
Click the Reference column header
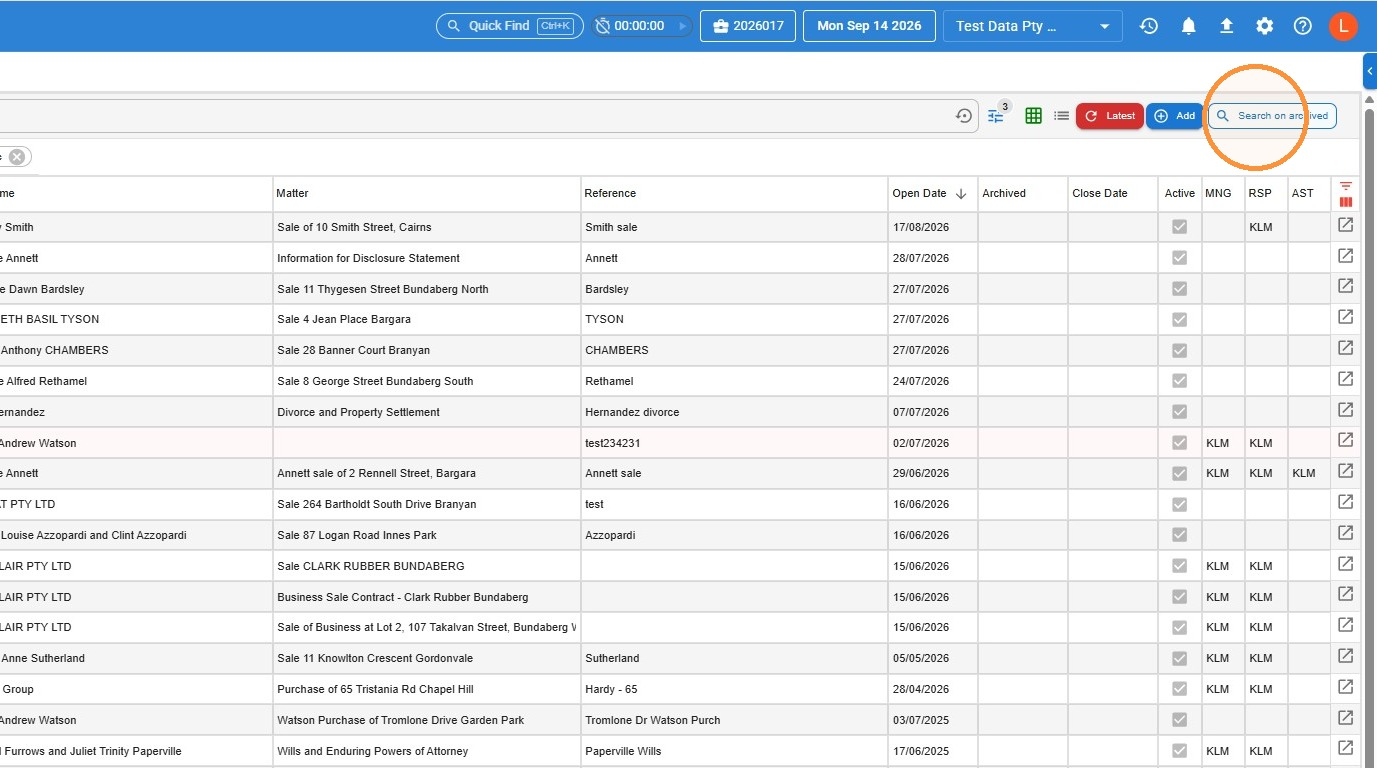coord(735,193)
